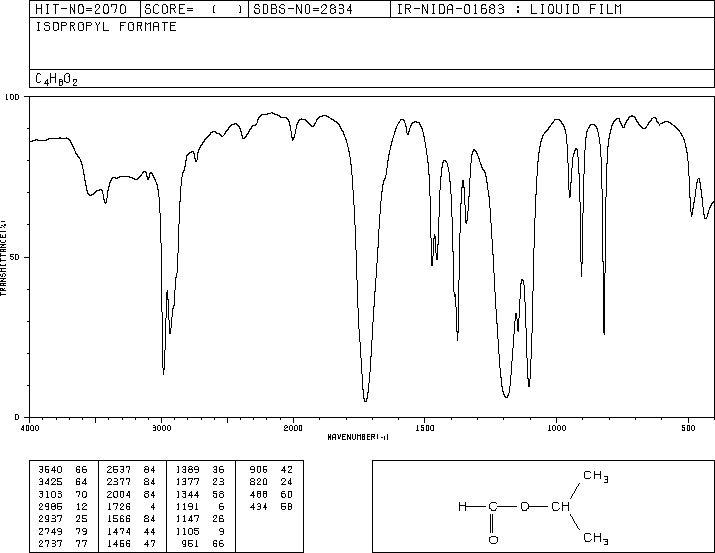715x553 pixels.
Task: Click the upper CH3 group in structure
Action: point(596,476)
